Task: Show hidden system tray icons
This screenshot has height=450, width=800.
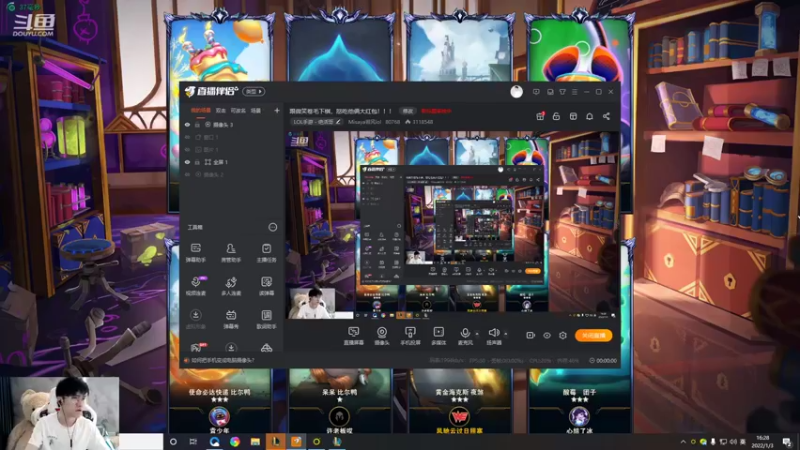Action: tap(683, 442)
